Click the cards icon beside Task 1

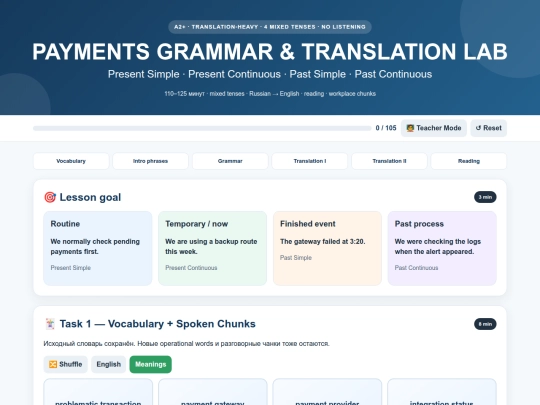pos(50,324)
